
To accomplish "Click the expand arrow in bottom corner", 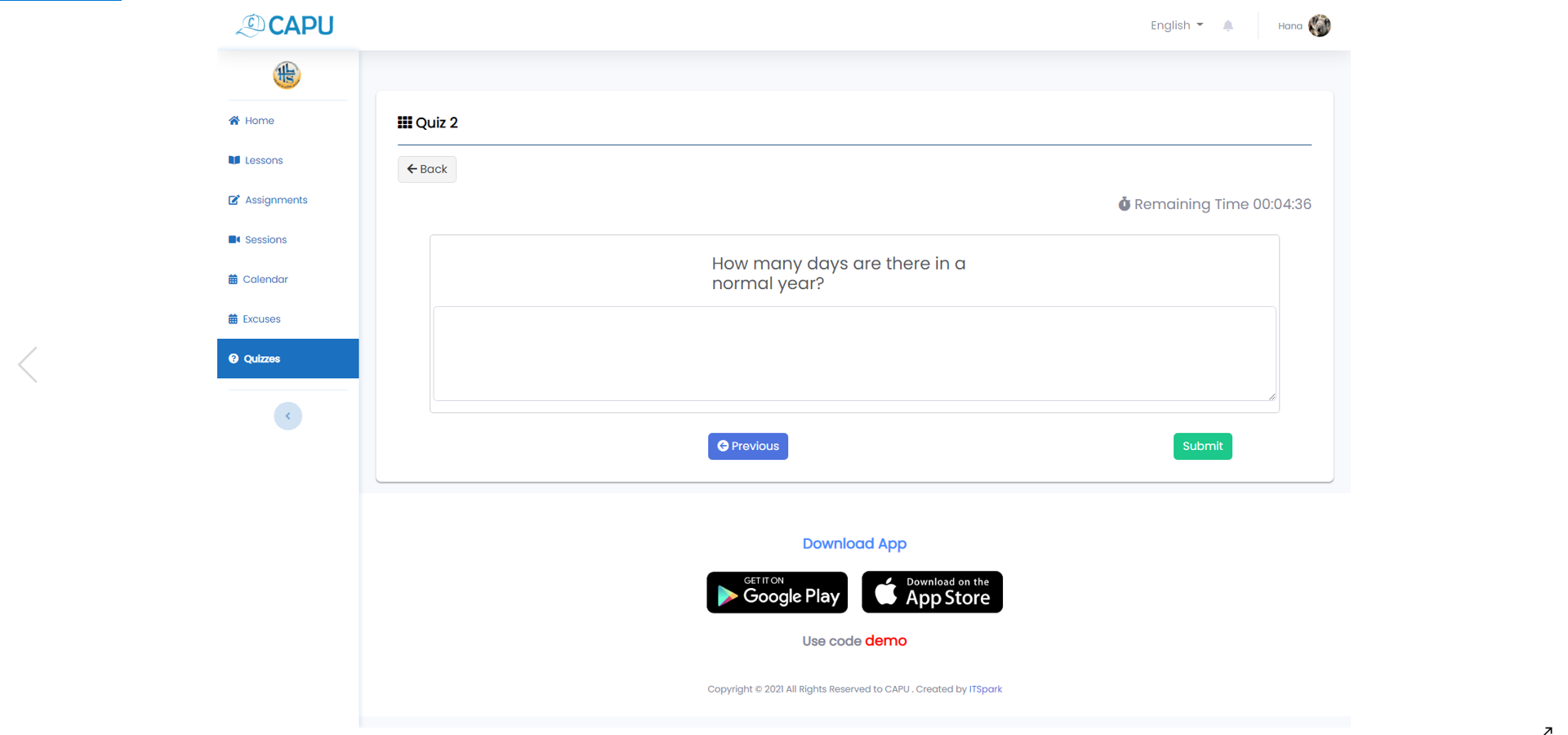I will point(1548,731).
